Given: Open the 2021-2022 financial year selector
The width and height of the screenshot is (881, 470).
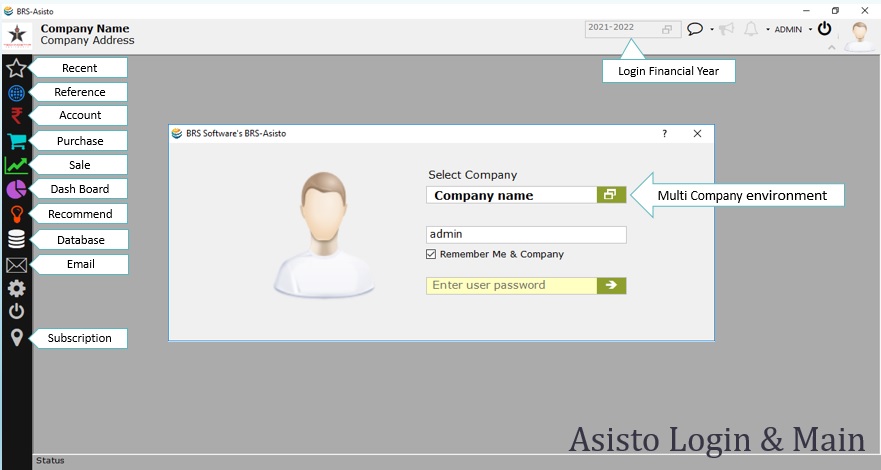Looking at the screenshot, I should point(633,29).
